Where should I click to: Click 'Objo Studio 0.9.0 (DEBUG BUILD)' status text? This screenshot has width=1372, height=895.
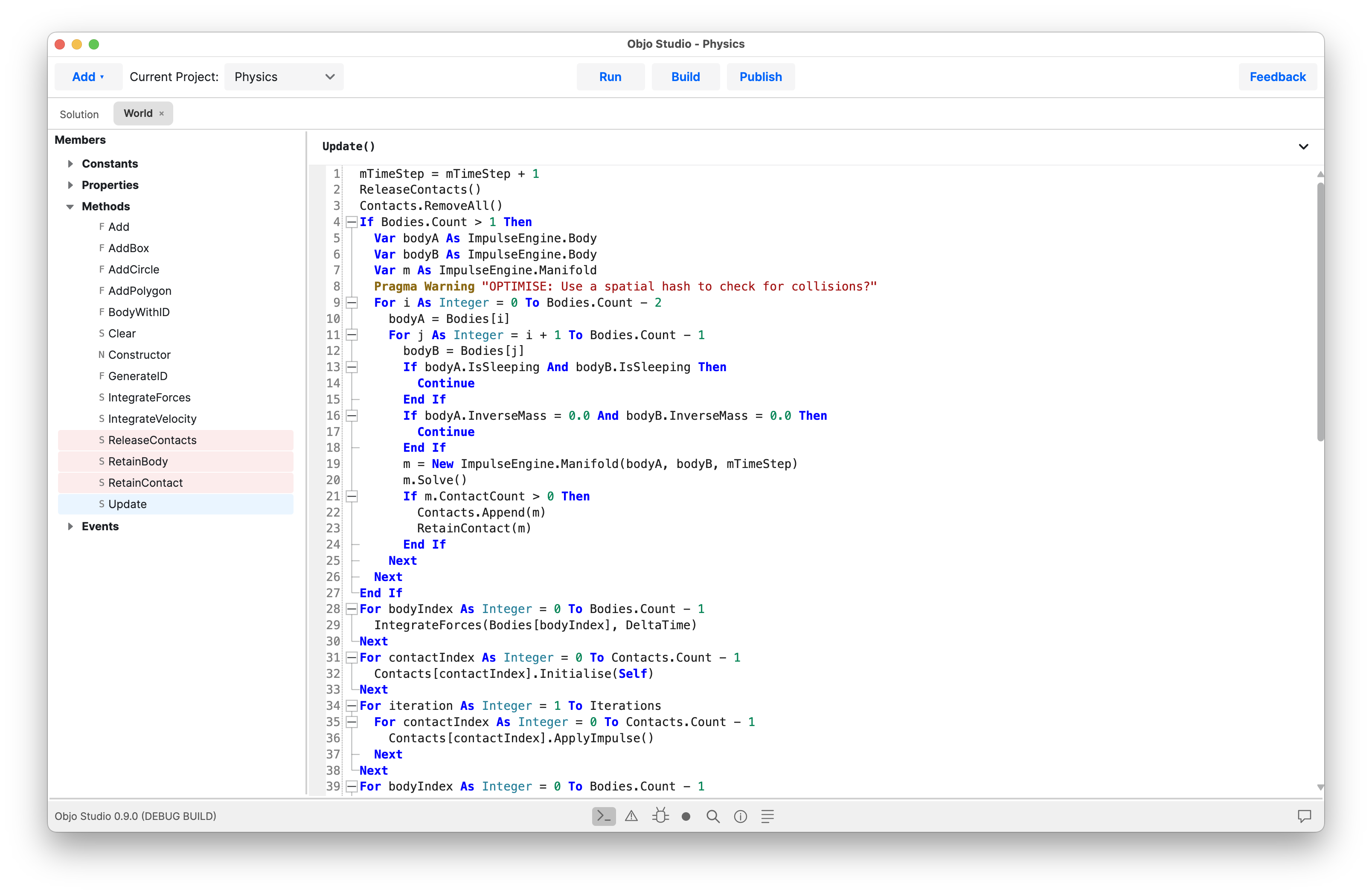coord(136,816)
